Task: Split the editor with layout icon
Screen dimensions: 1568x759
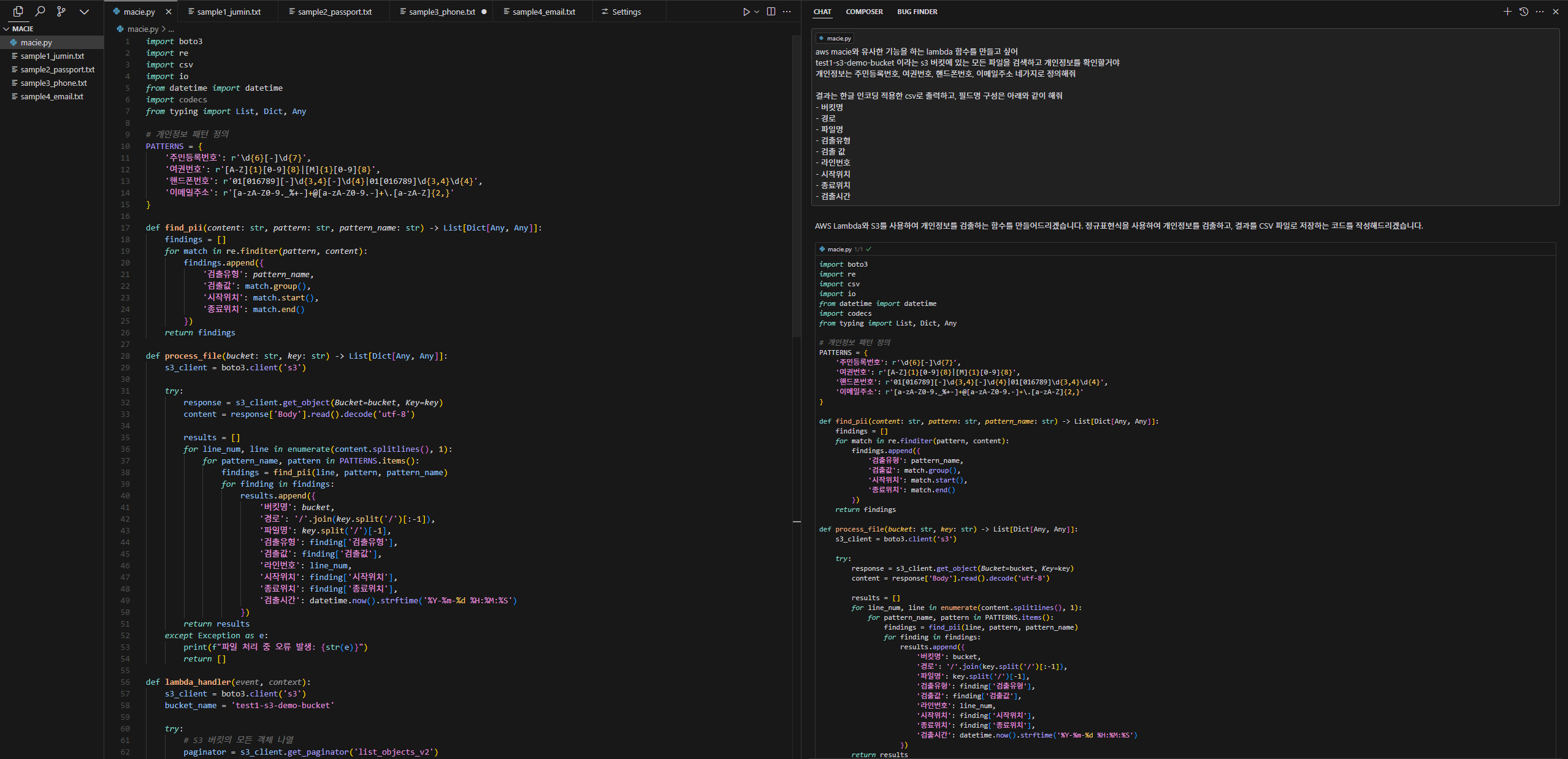Action: click(771, 12)
